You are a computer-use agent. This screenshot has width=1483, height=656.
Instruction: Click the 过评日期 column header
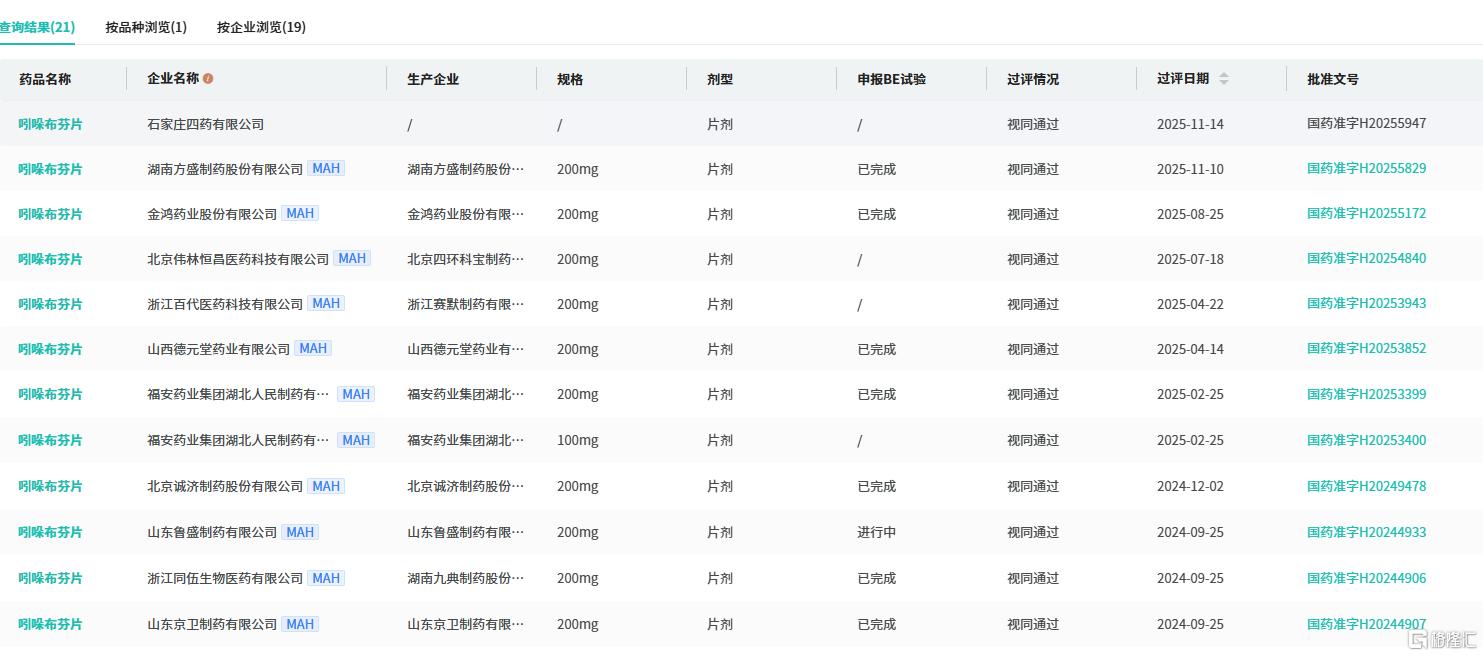1182,79
